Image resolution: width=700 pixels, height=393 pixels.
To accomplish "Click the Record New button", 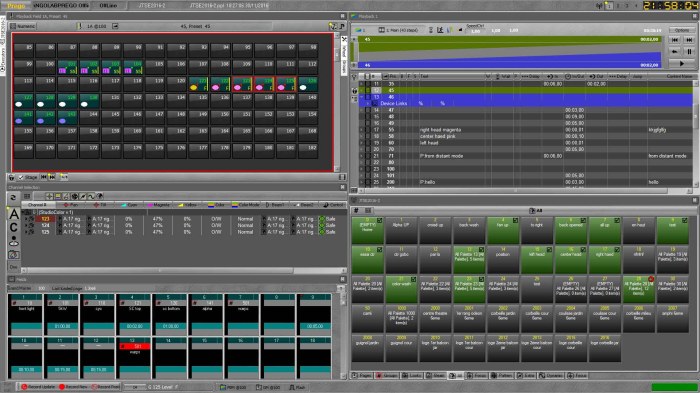I will point(73,387).
